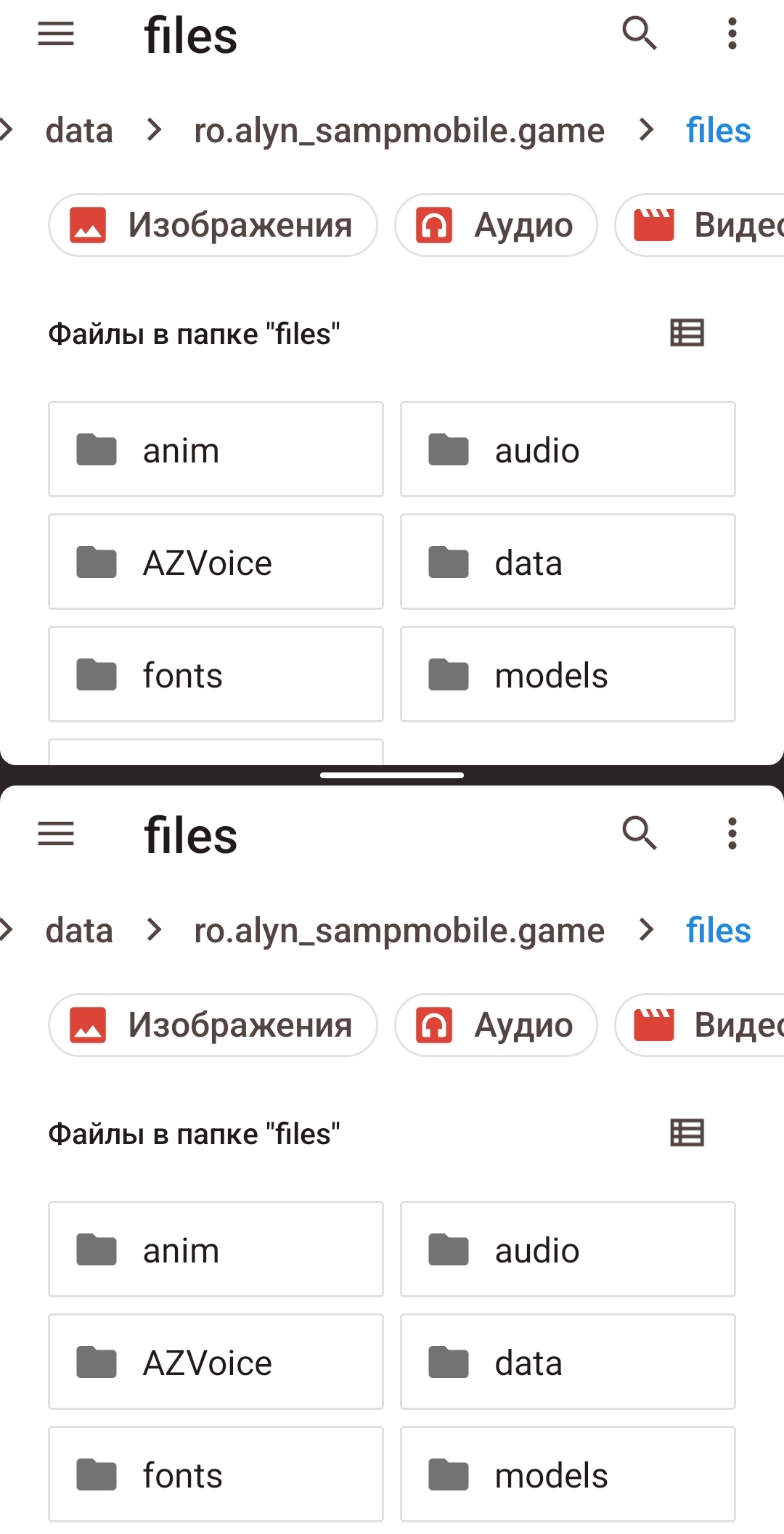Tap search icon in bottom window
Image resolution: width=784 pixels, height=1534 pixels.
640,833
